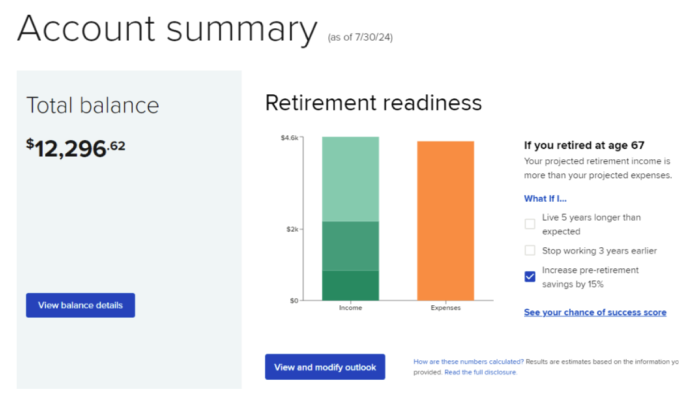
Task: Open View and modify outlook
Action: click(324, 367)
